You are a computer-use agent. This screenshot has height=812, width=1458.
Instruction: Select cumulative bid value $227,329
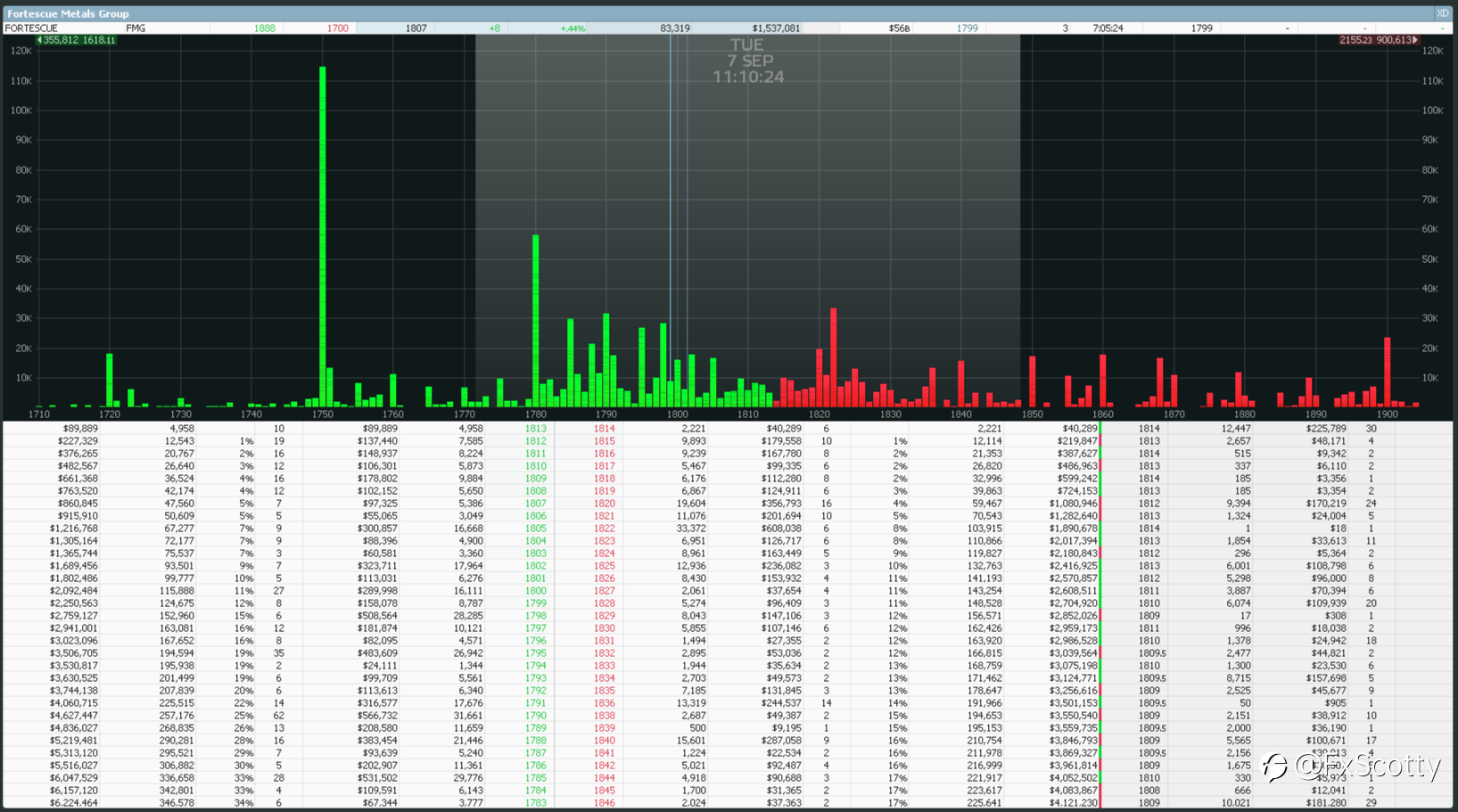(x=78, y=441)
